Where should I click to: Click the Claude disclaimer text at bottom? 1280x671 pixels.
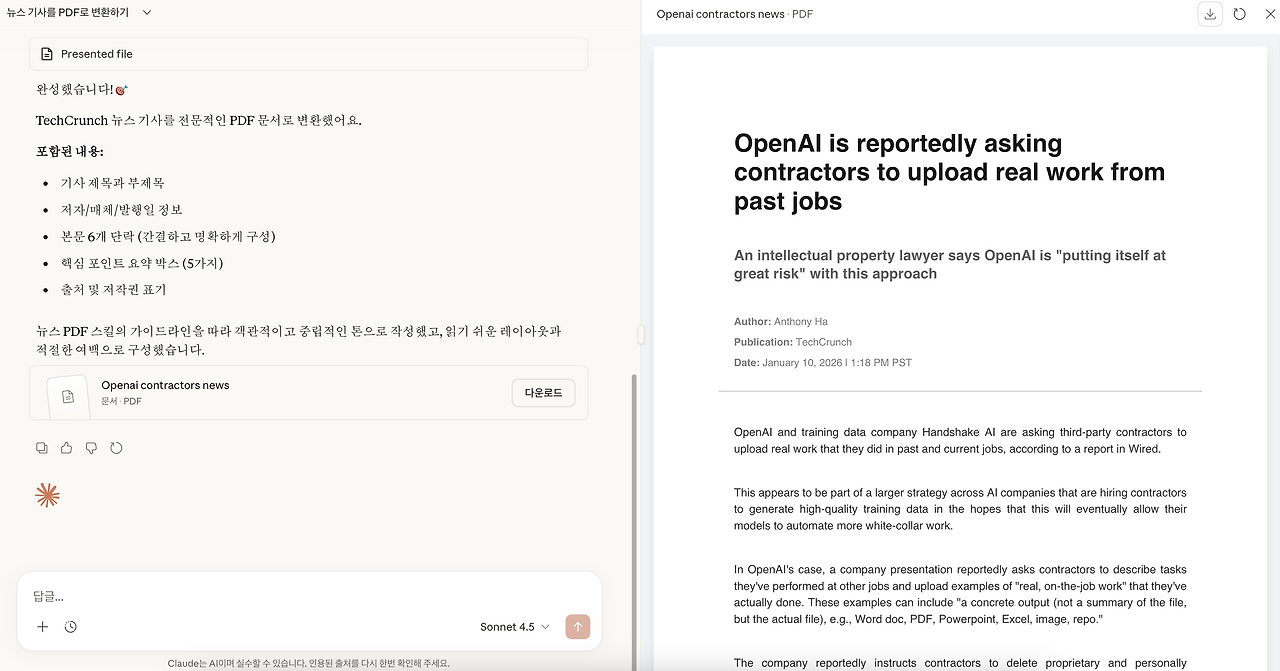click(x=309, y=663)
